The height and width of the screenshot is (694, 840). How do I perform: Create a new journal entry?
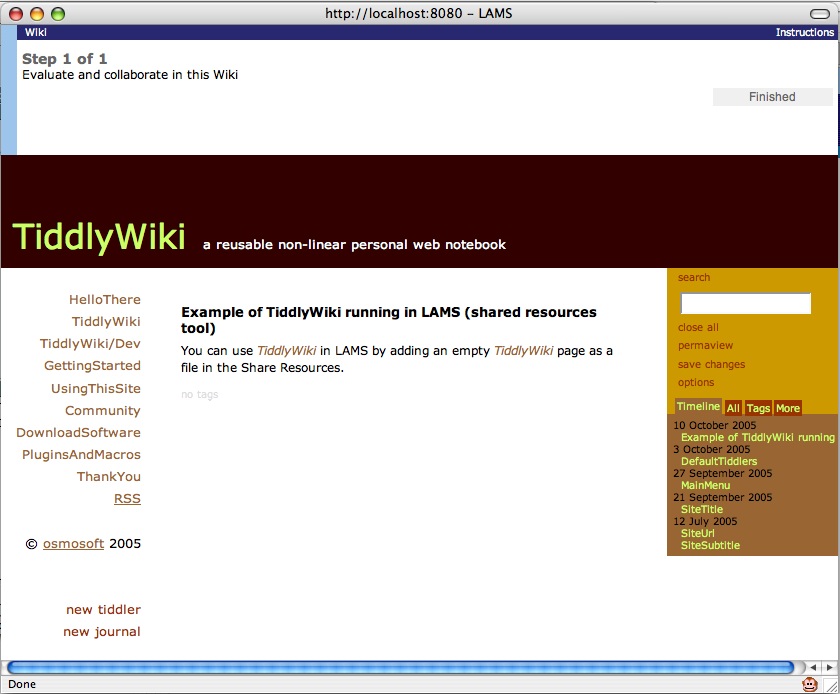pos(101,632)
